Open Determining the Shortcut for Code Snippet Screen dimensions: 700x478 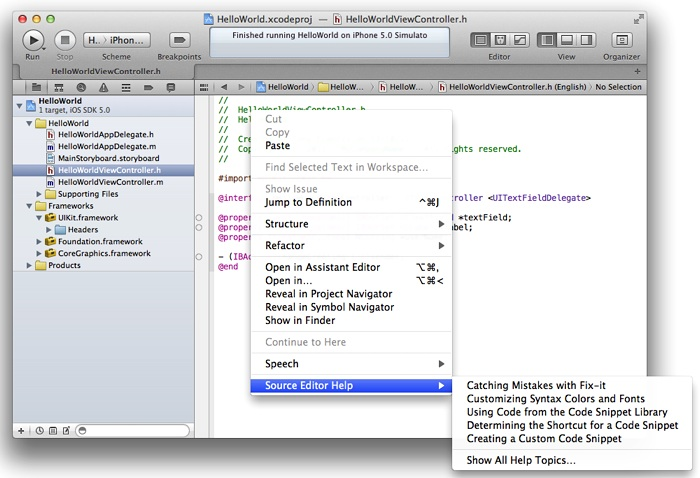pyautogui.click(x=572, y=425)
